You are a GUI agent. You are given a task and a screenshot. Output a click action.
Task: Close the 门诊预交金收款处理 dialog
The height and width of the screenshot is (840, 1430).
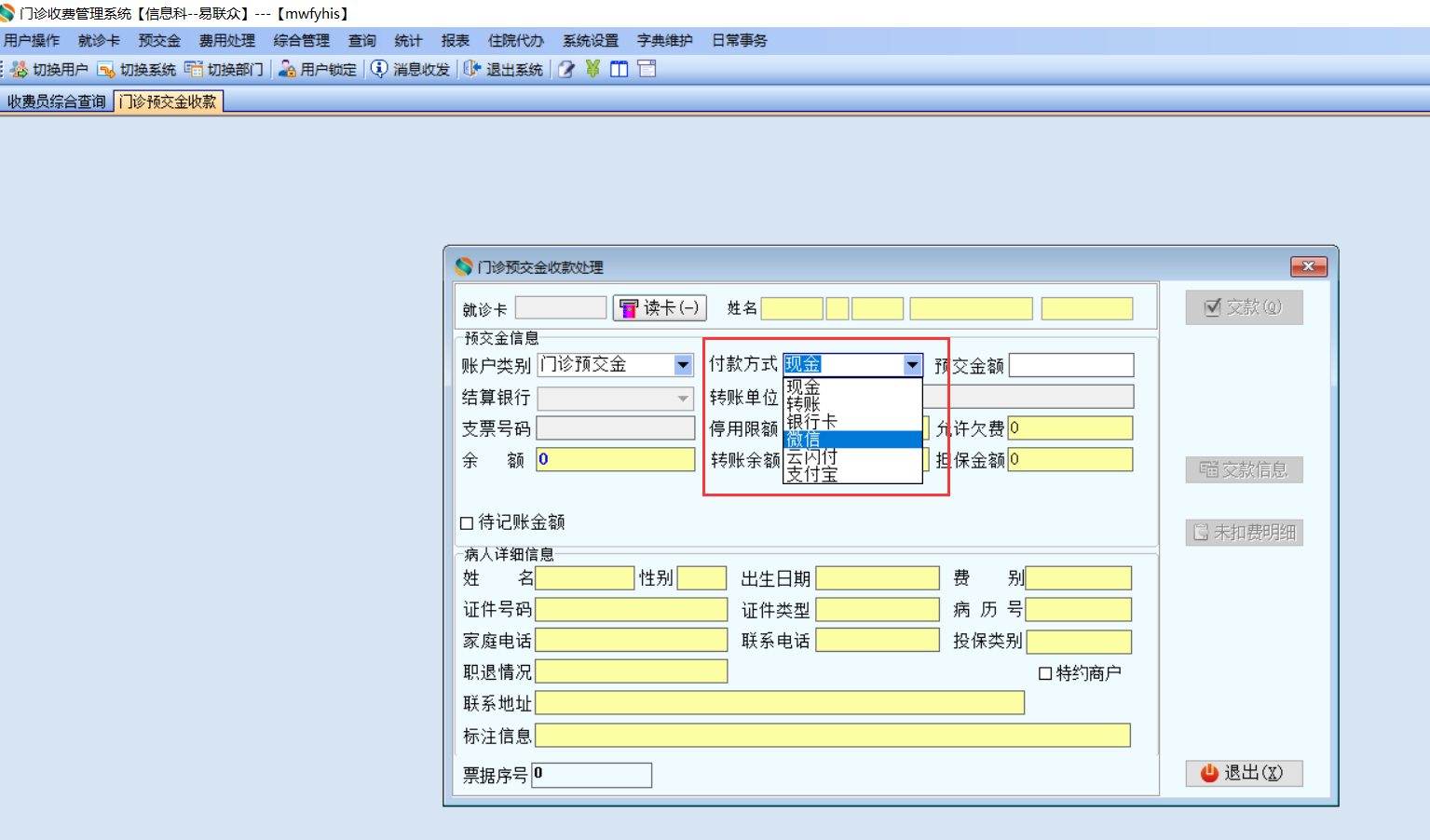pos(1308,266)
